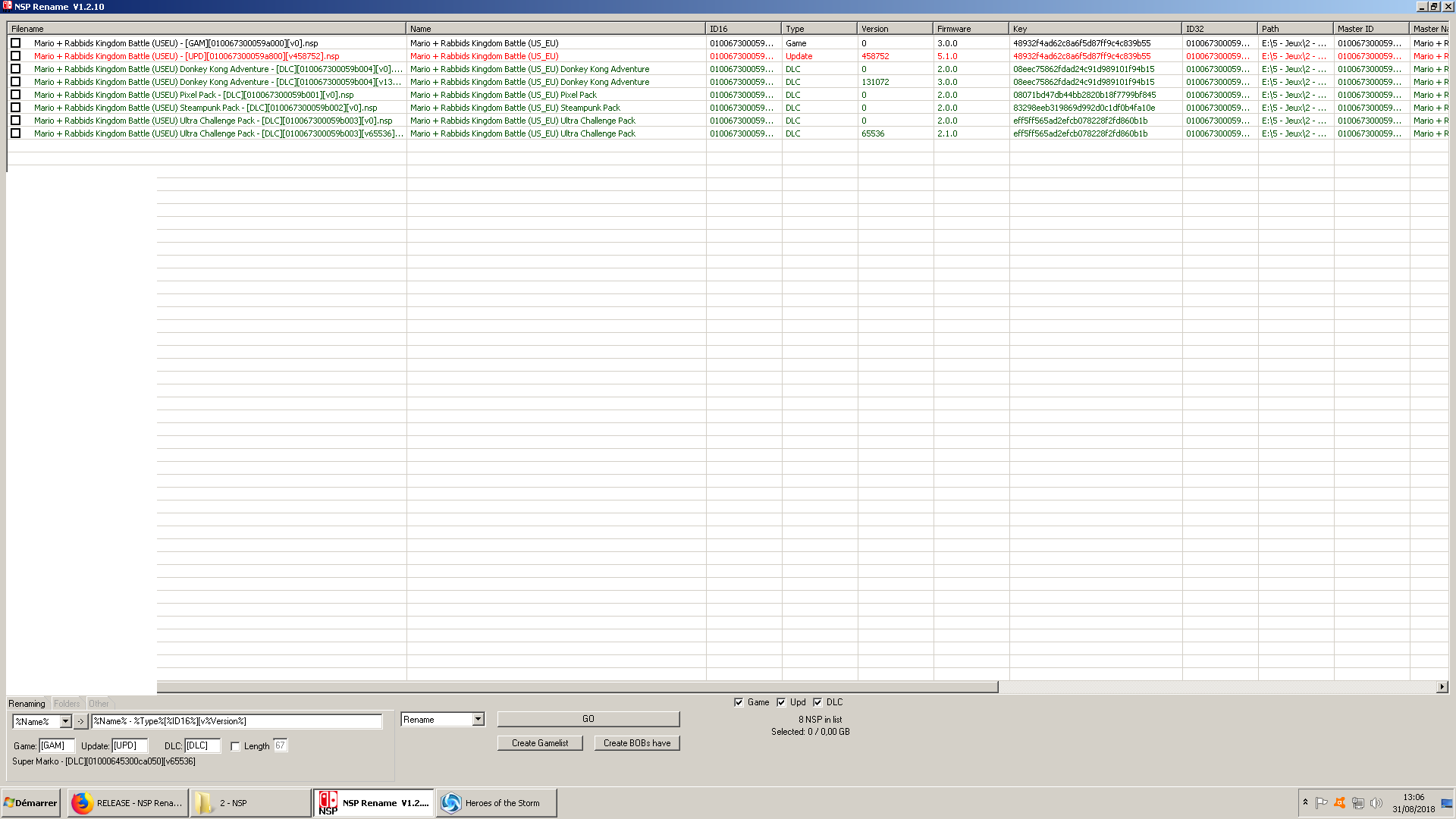This screenshot has width=1456, height=819.
Task: Check the Update row's checkbox
Action: [x=15, y=56]
